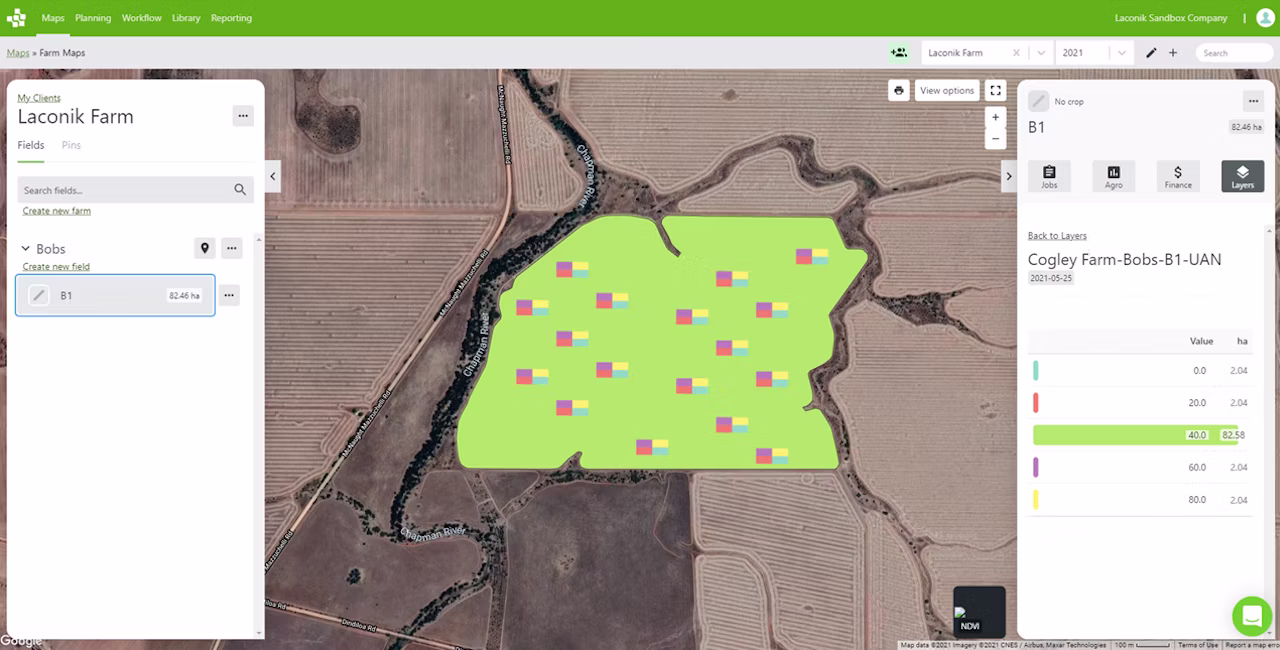
Task: Click the Back to Layers link
Action: pyautogui.click(x=1057, y=236)
